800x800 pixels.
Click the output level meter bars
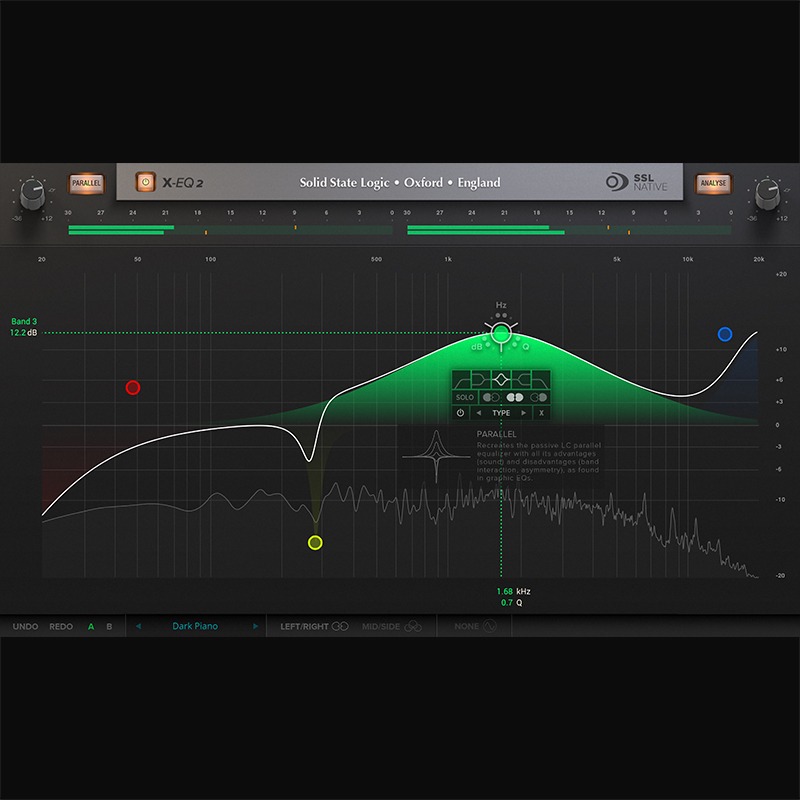click(569, 230)
